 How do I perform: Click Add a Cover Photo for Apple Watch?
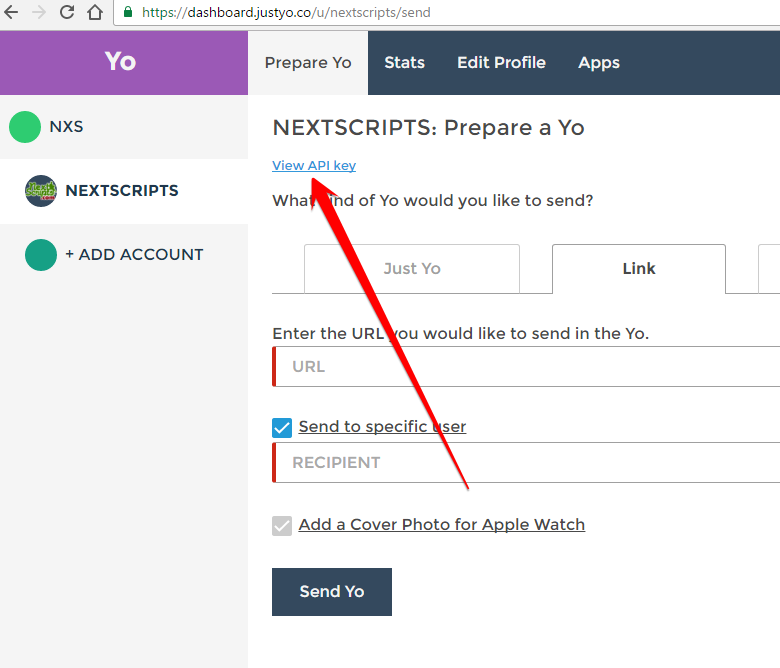tap(442, 525)
